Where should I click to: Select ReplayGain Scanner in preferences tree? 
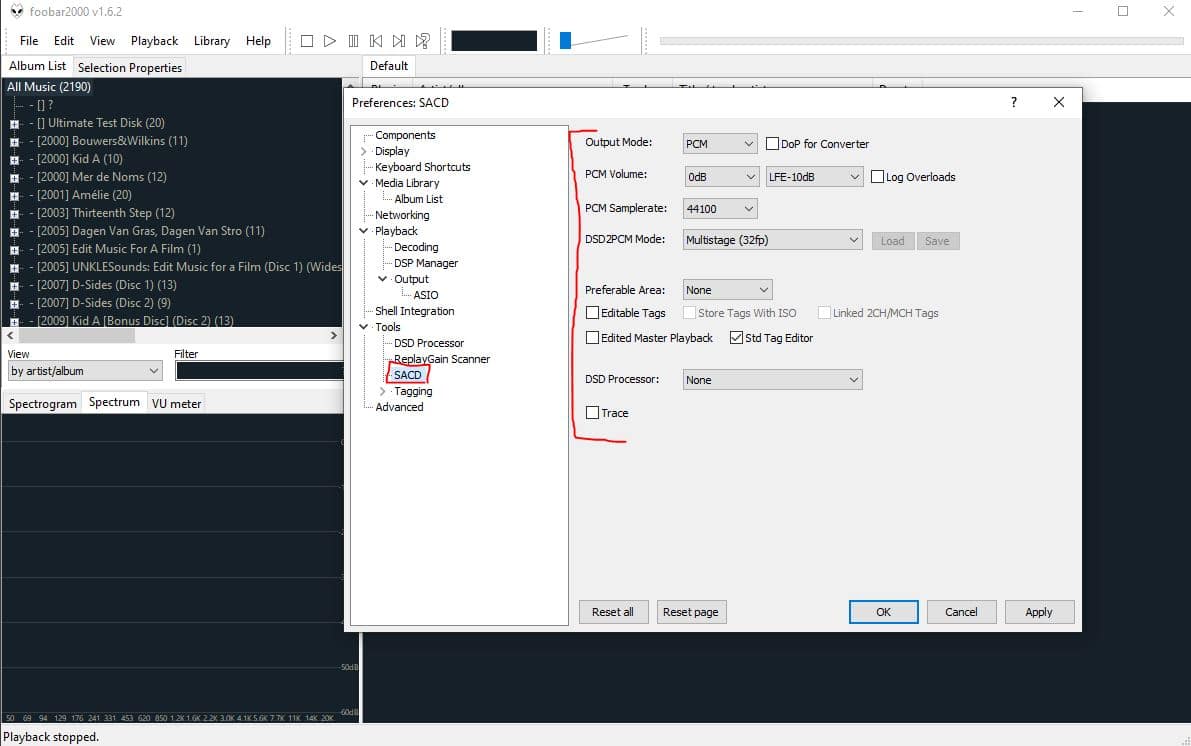click(x=441, y=359)
